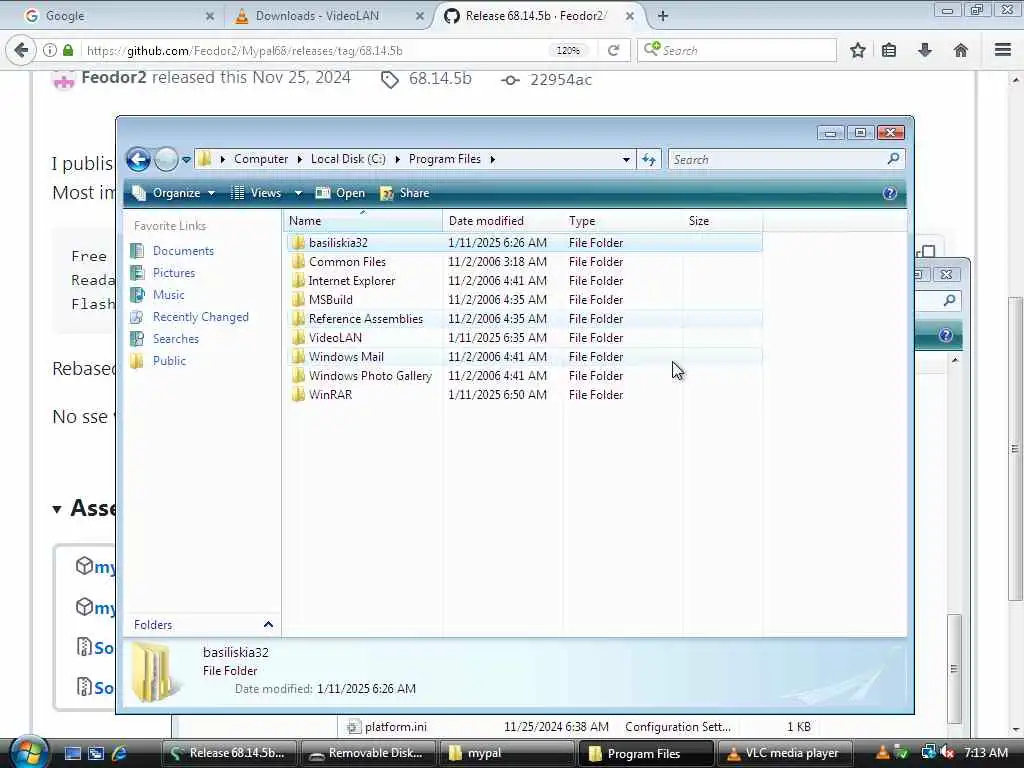
Task: Open a new browser tab with plus
Action: click(663, 16)
